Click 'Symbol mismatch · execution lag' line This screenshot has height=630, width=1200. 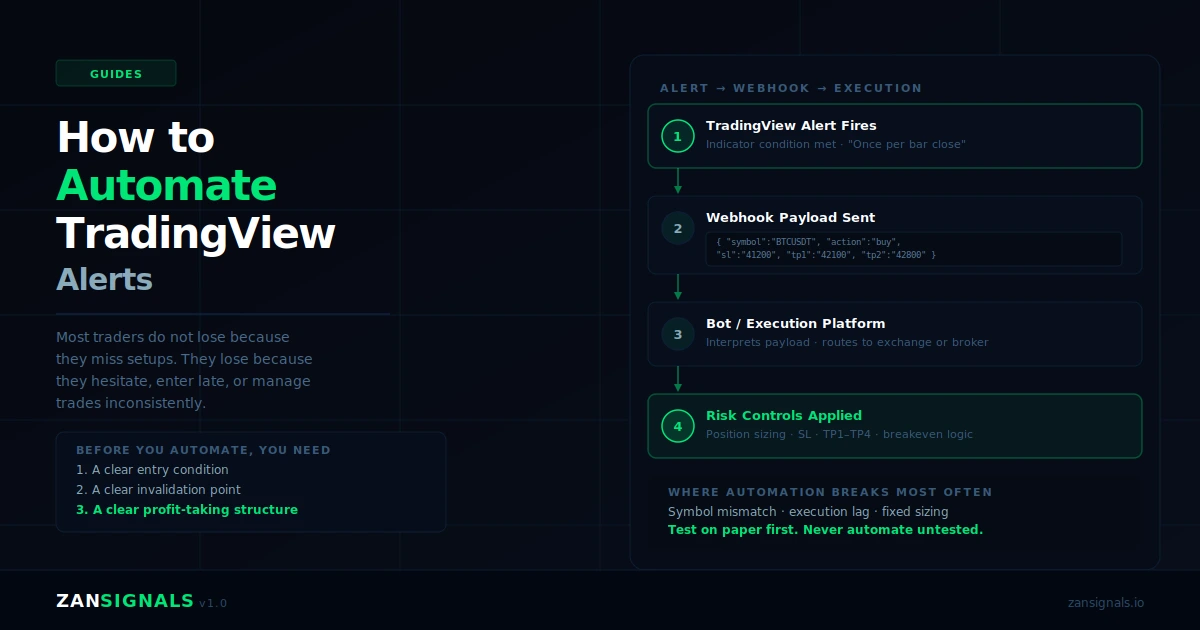tap(808, 512)
